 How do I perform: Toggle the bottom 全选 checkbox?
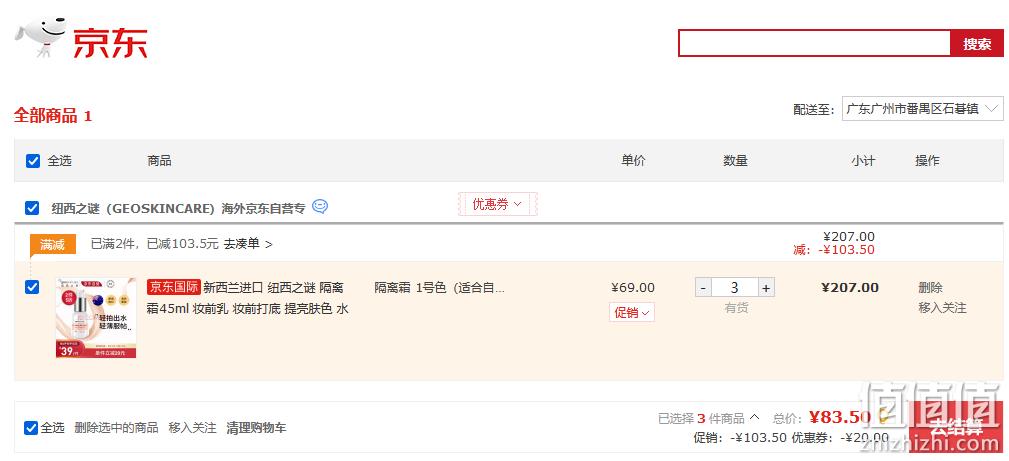(x=30, y=428)
